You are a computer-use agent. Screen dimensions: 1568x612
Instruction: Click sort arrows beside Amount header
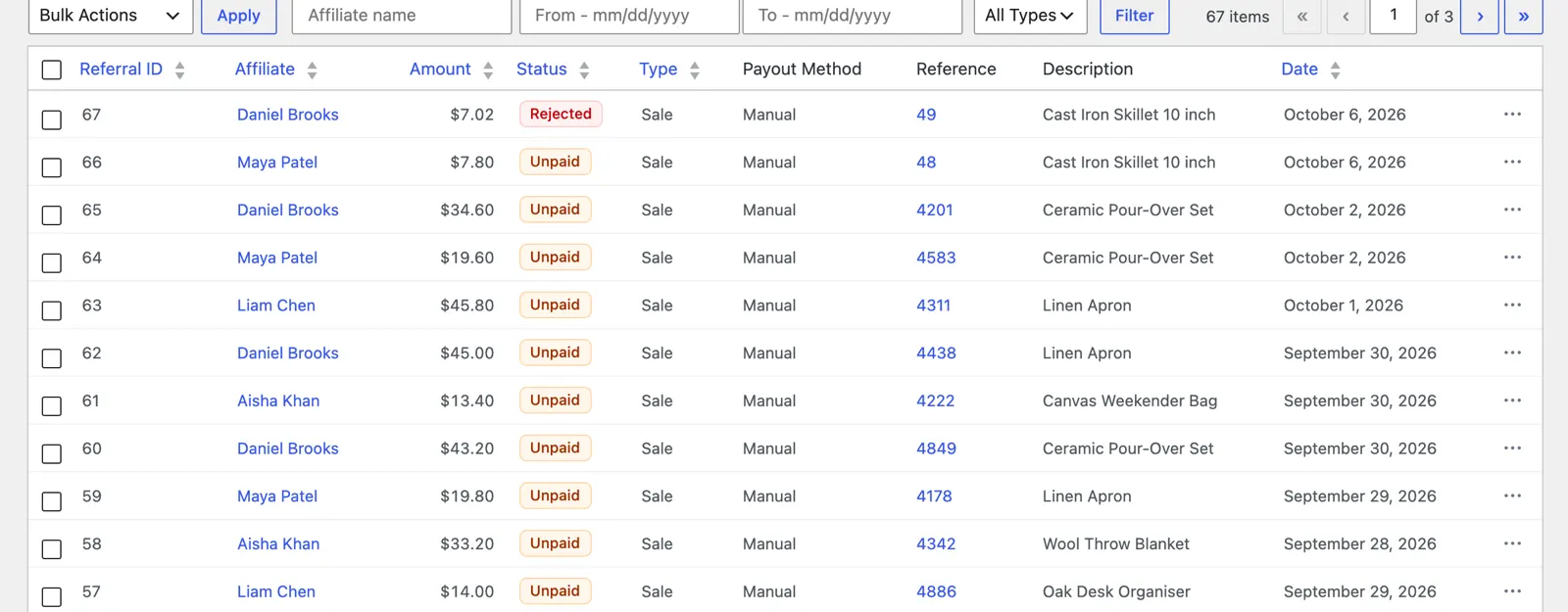pos(488,70)
